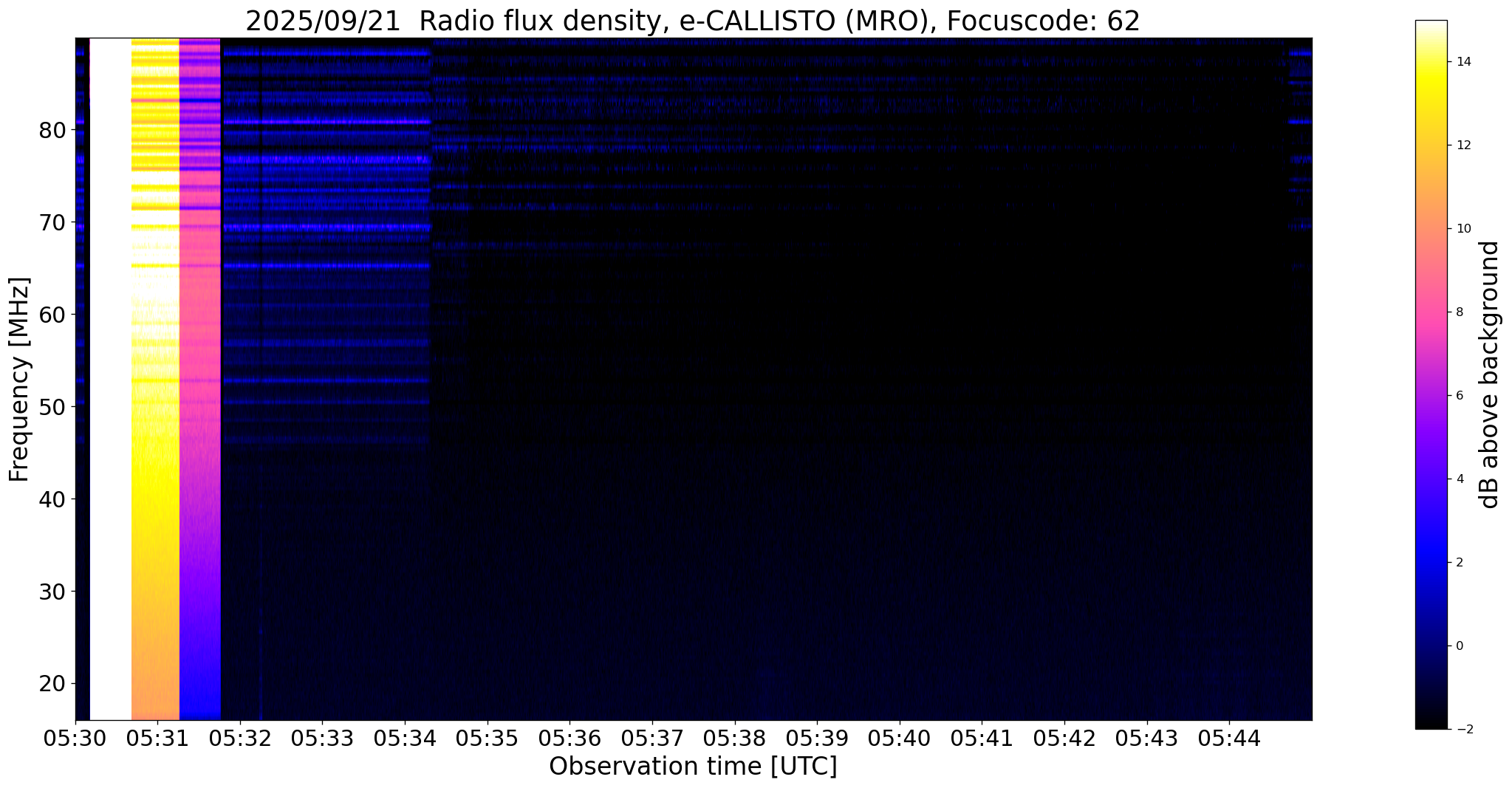
Task: Click the colorbar tick label 2
Action: [x=1459, y=563]
